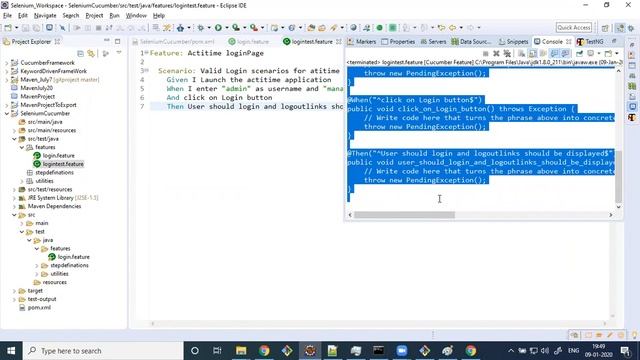
Task: Expand the KeywordDrivenFrameWork project node
Action: tap(7, 71)
